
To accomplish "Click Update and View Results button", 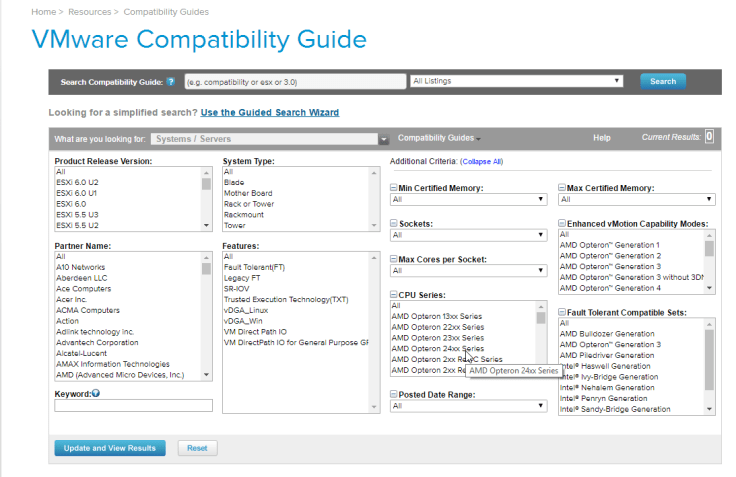I will (110, 448).
